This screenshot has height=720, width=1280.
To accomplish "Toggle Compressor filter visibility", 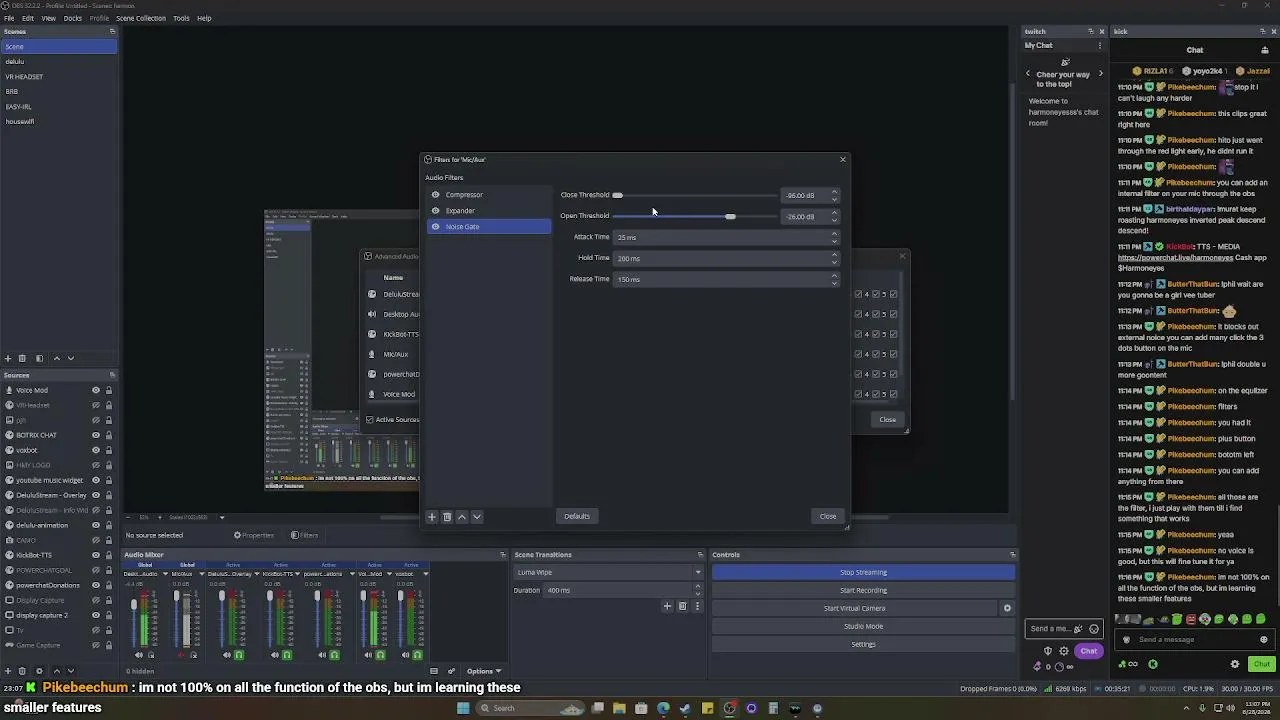I will 435,195.
